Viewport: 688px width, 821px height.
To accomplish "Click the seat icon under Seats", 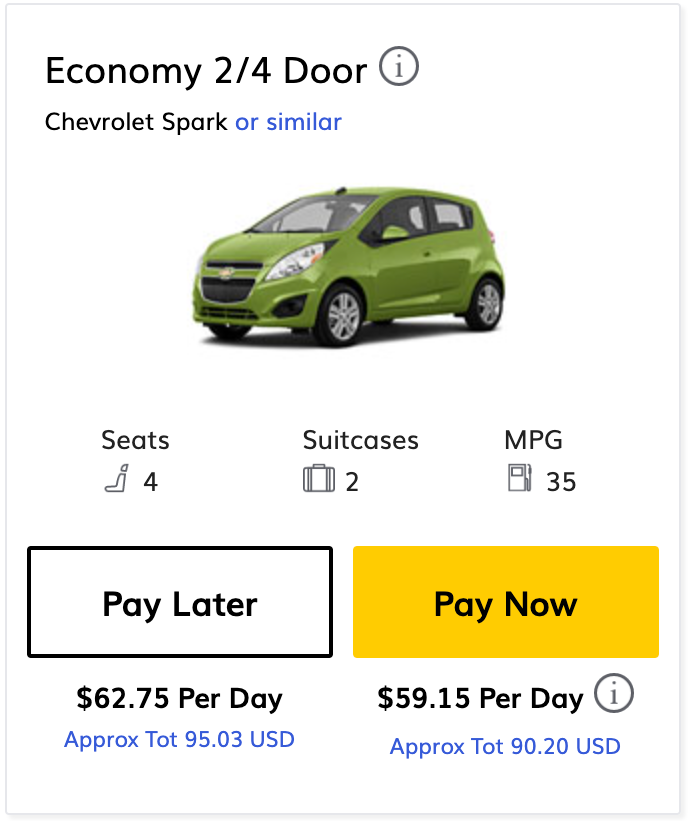I will [117, 481].
